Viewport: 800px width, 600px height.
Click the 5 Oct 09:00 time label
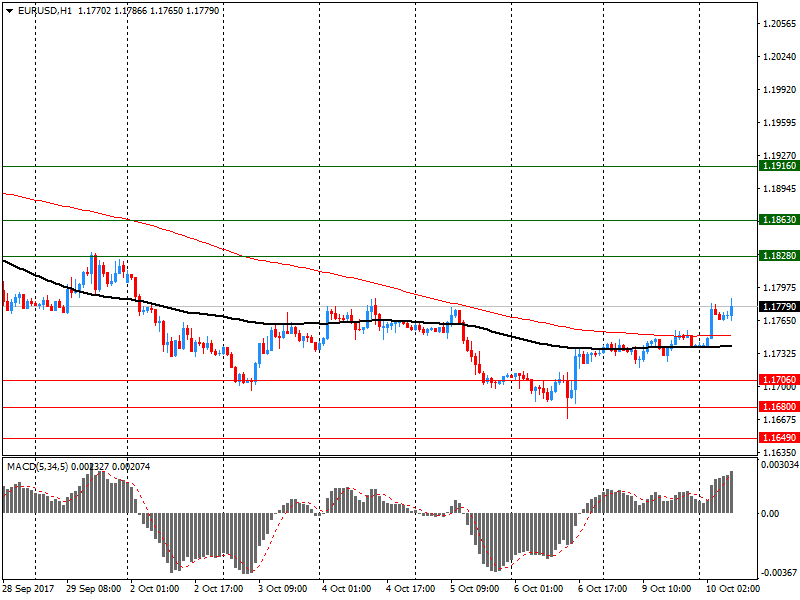coord(474,589)
